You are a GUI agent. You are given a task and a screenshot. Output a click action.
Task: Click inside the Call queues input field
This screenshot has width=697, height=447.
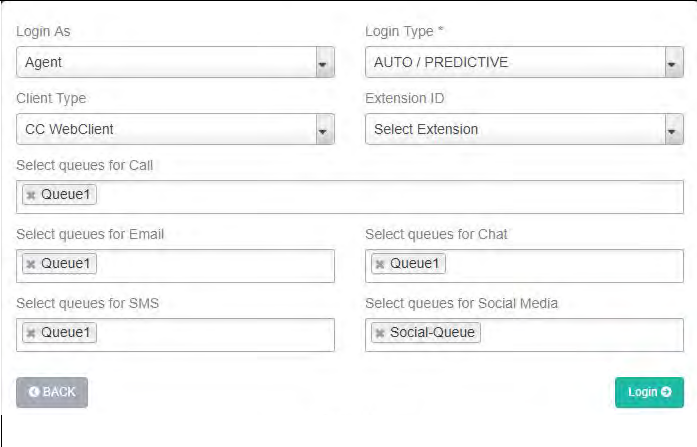[x=390, y=196]
